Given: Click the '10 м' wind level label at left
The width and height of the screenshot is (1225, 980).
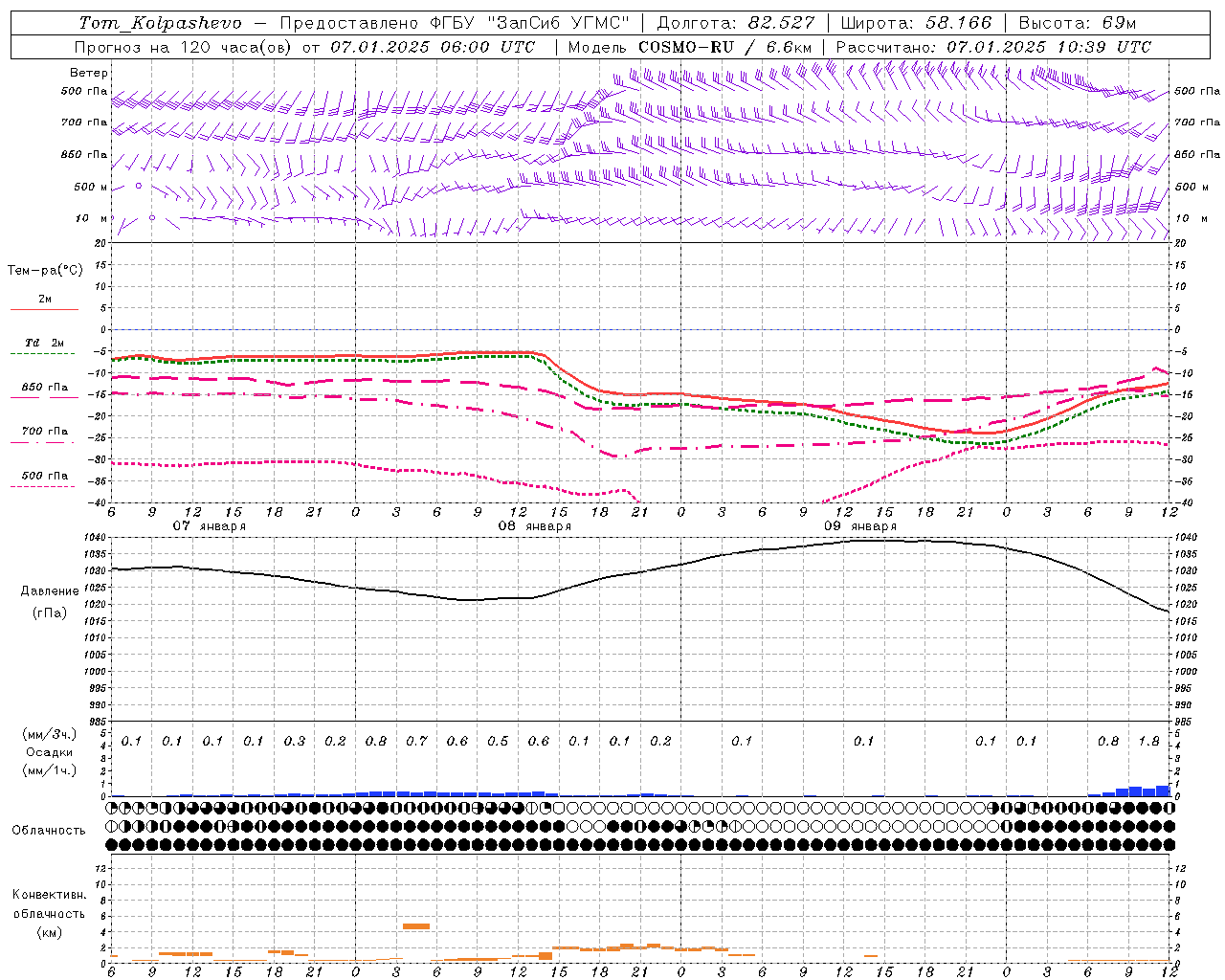Looking at the screenshot, I should pos(92,218).
